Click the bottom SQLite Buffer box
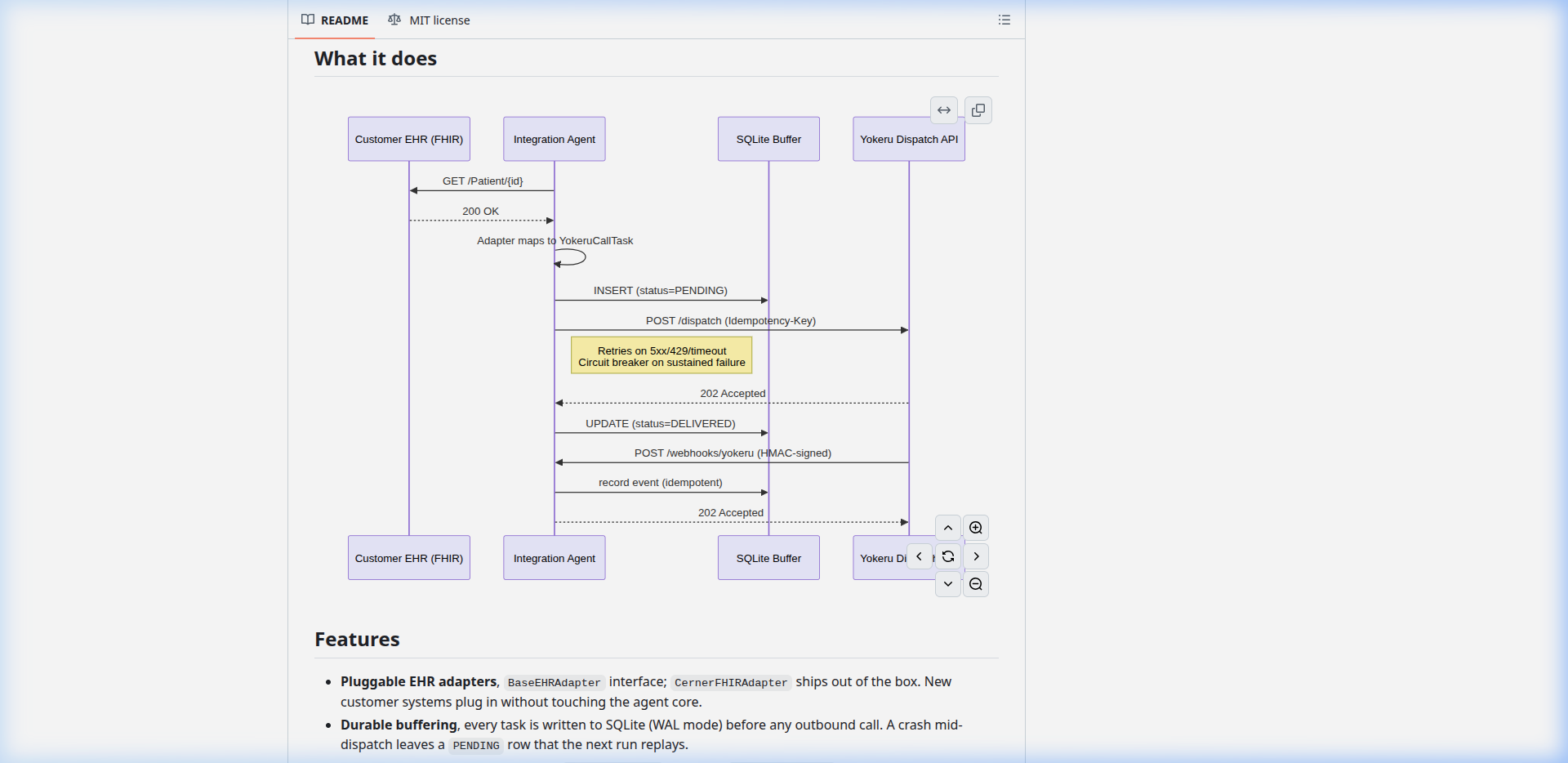The height and width of the screenshot is (763, 1568). pyautogui.click(x=768, y=558)
